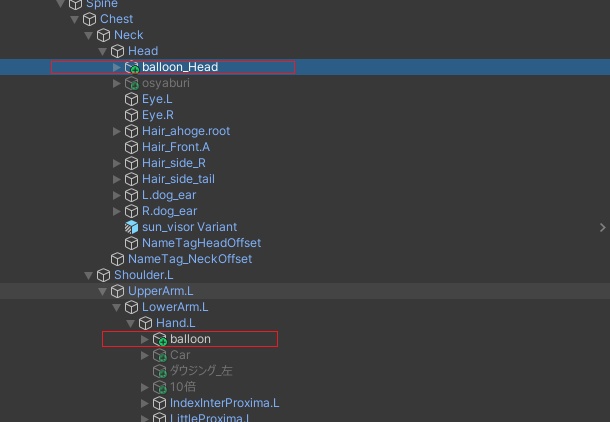Expand the L.dog_ear node
The height and width of the screenshot is (422, 610).
(x=117, y=195)
